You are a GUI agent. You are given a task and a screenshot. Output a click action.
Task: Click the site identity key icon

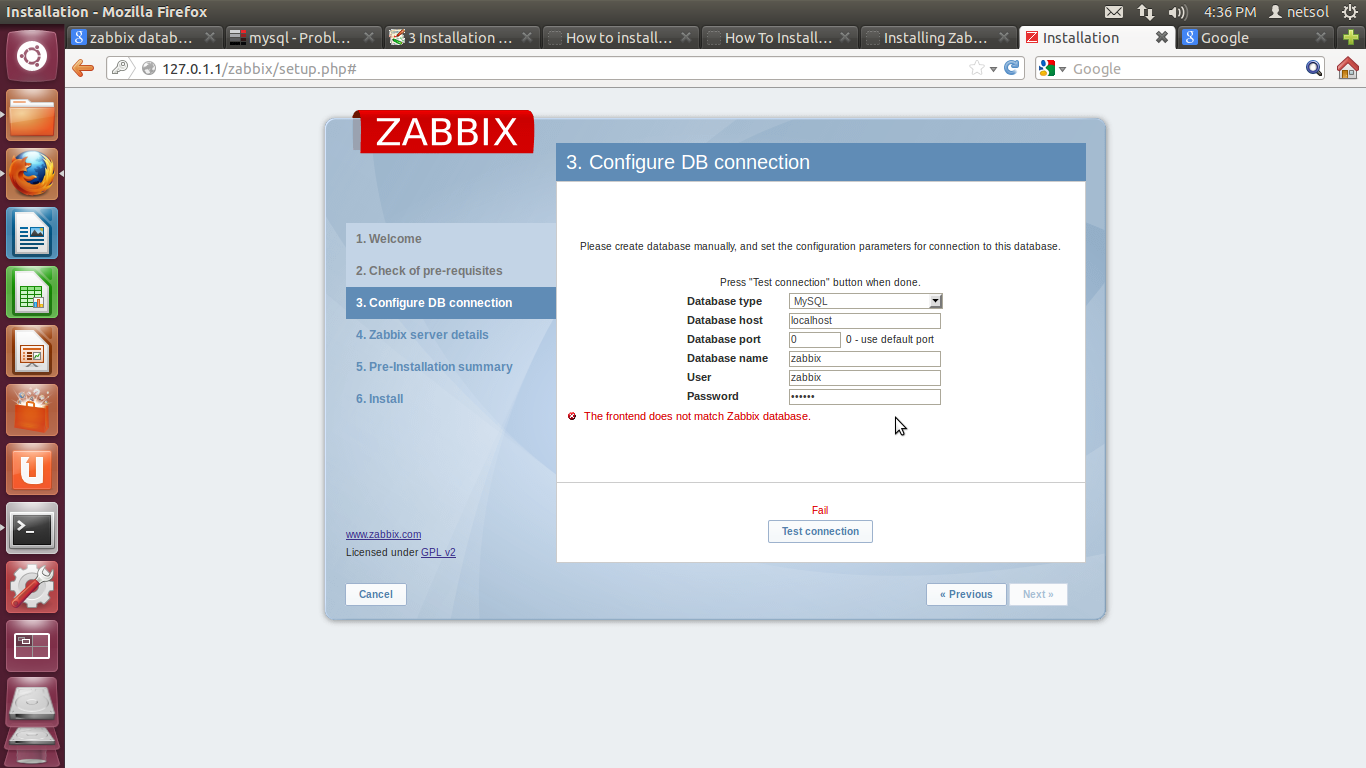click(x=121, y=68)
